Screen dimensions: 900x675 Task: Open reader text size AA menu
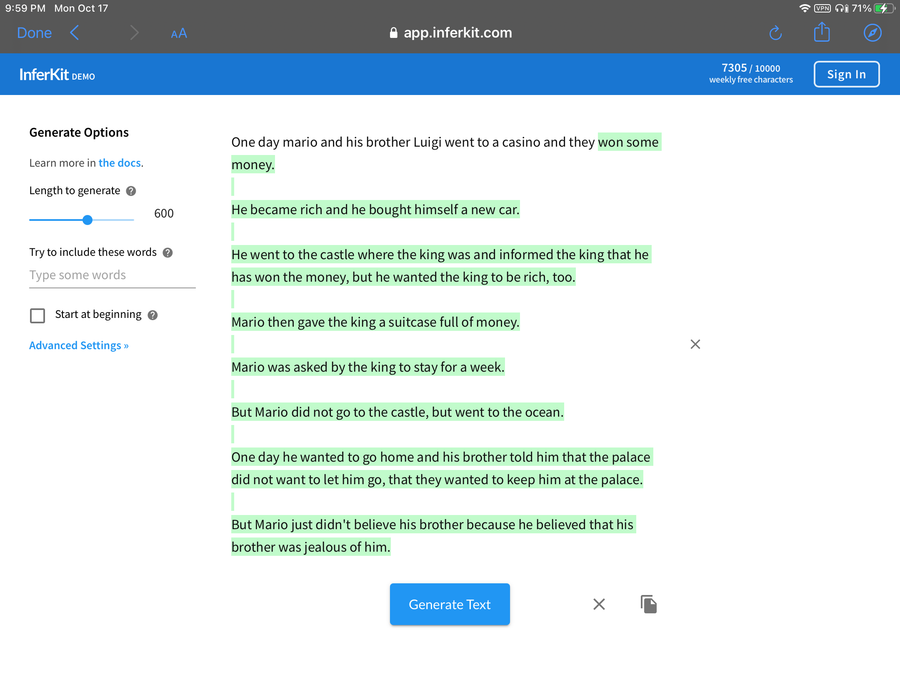[179, 33]
